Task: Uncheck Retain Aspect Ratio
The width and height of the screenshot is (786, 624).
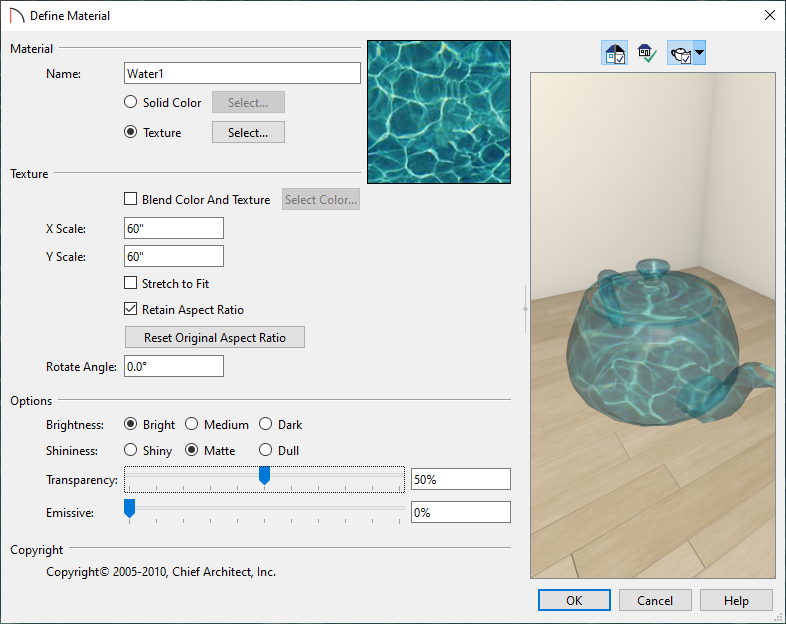Action: point(130,309)
